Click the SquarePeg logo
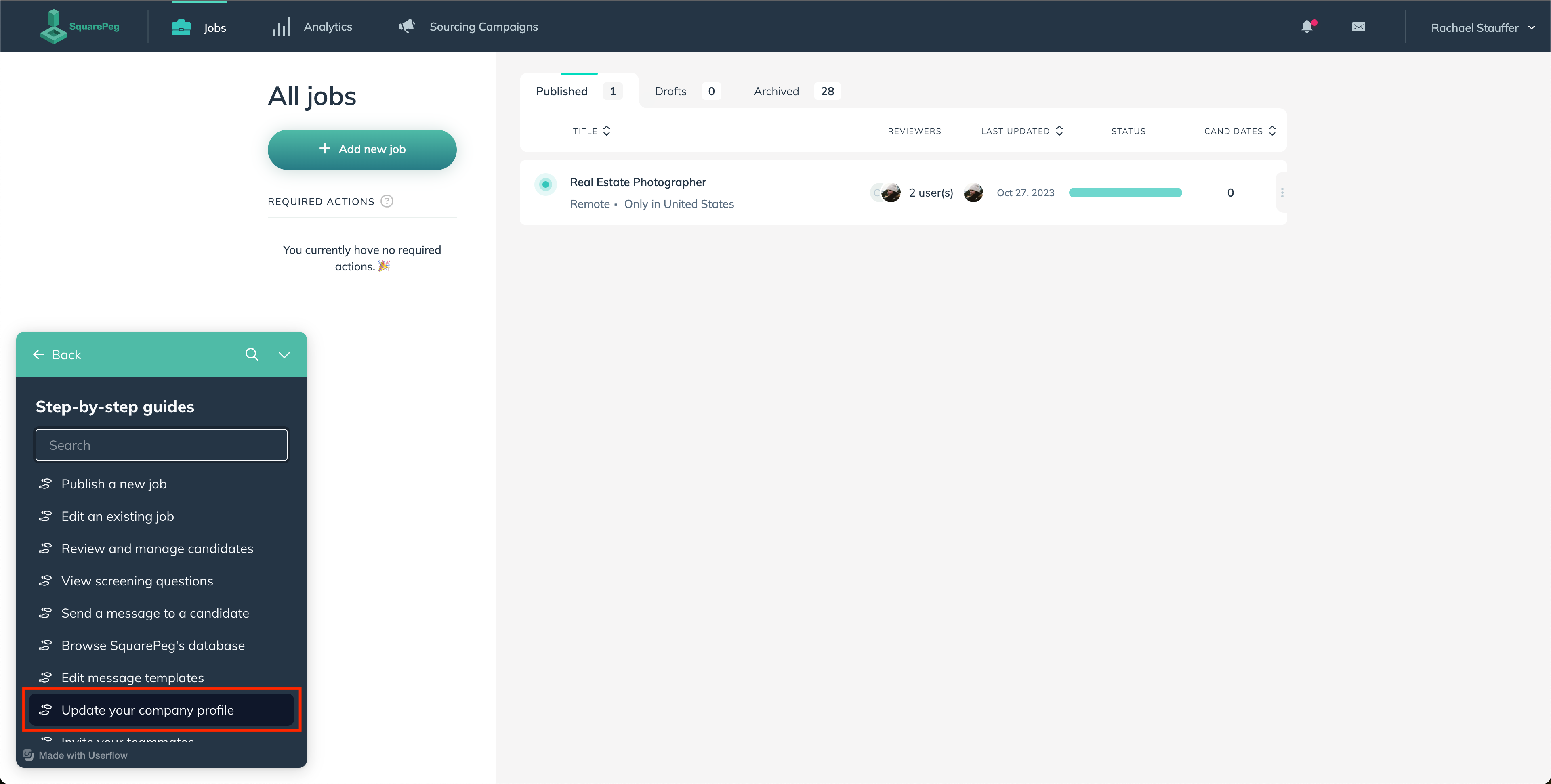The width and height of the screenshot is (1551, 784). [80, 27]
